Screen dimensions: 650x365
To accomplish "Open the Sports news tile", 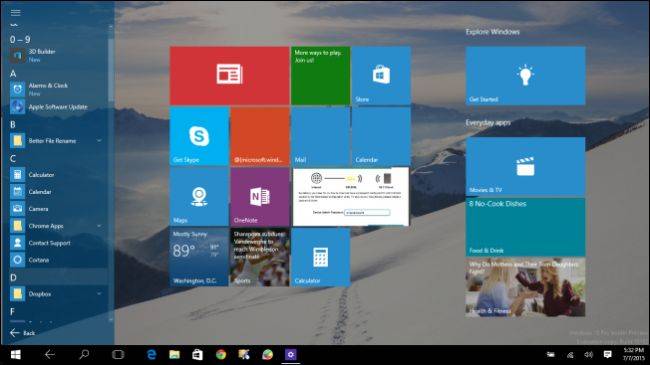I will pos(260,257).
